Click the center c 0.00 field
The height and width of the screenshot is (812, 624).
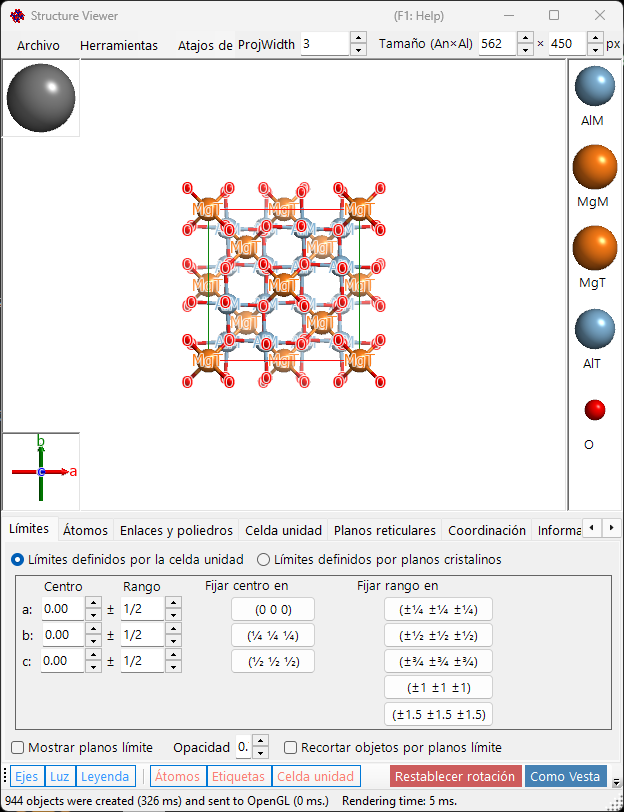pyautogui.click(x=63, y=661)
